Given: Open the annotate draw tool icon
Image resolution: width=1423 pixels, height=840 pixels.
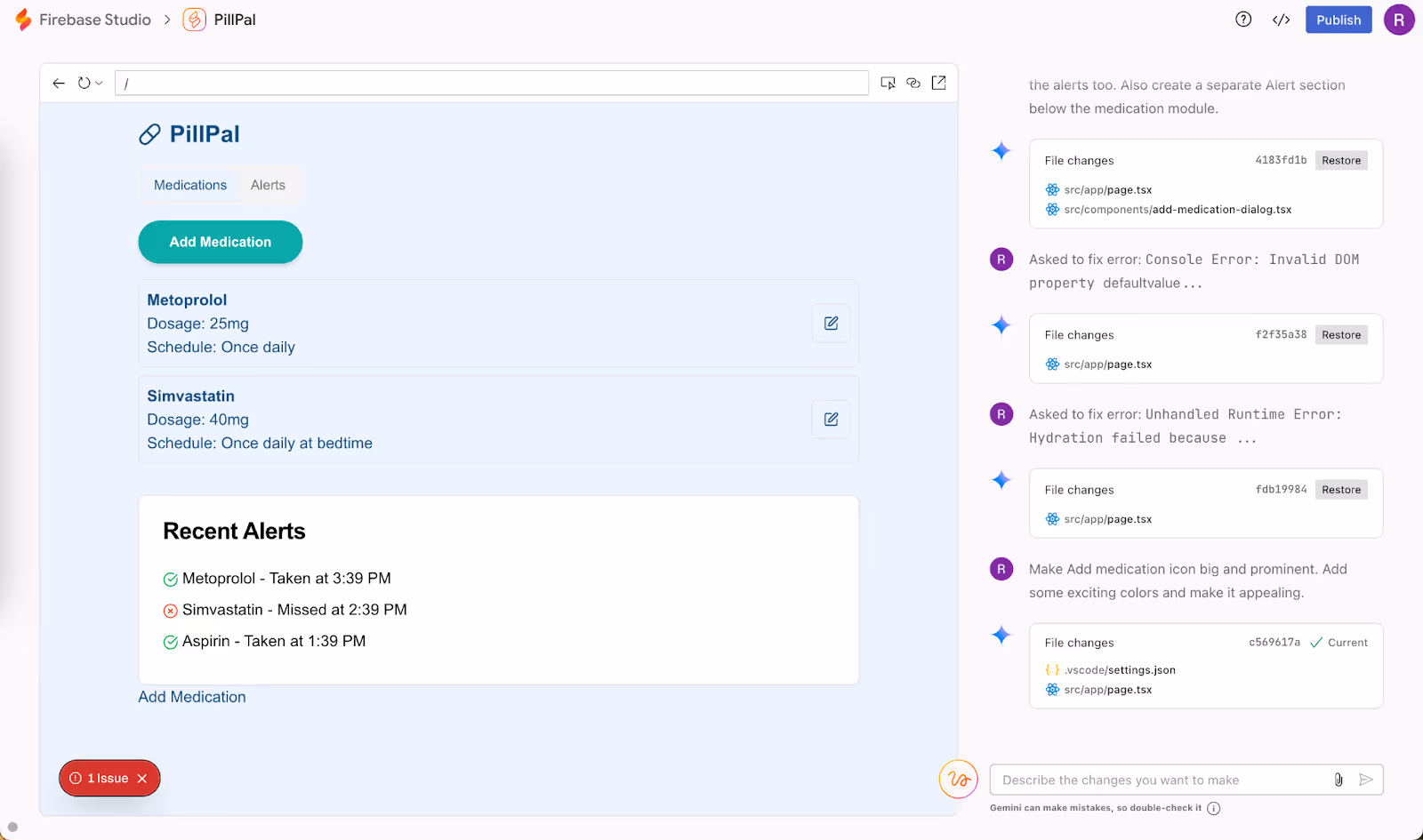Looking at the screenshot, I should coord(959,780).
